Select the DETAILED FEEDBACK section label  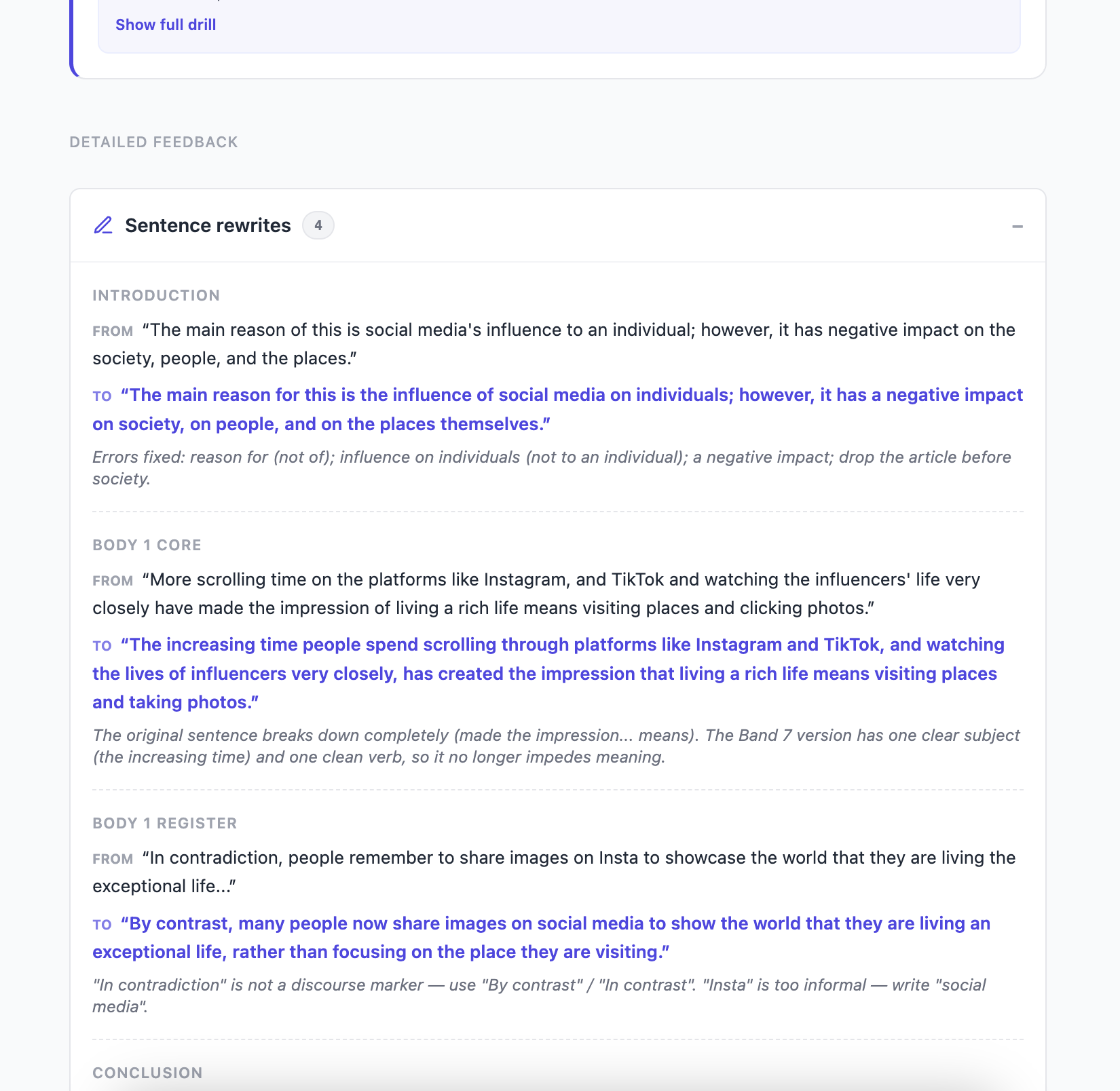pos(154,142)
